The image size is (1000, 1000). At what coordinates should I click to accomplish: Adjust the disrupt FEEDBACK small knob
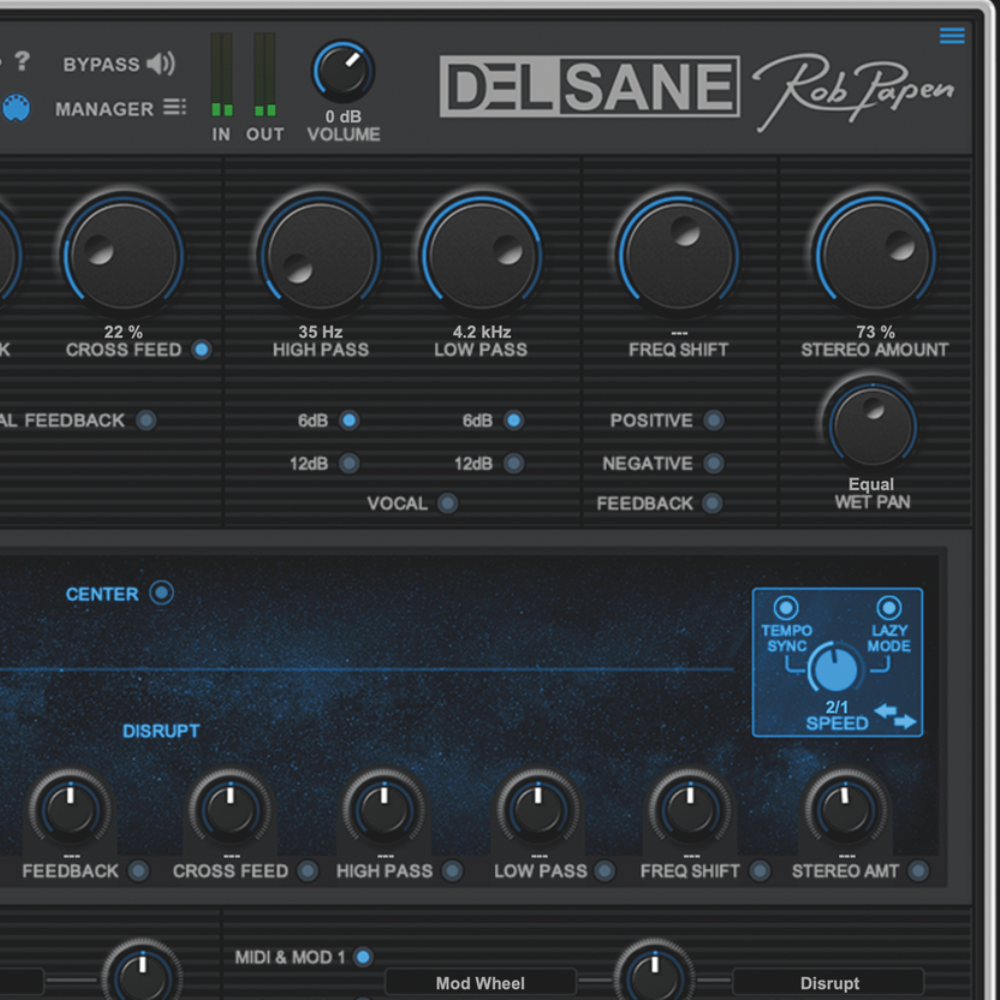(70, 810)
